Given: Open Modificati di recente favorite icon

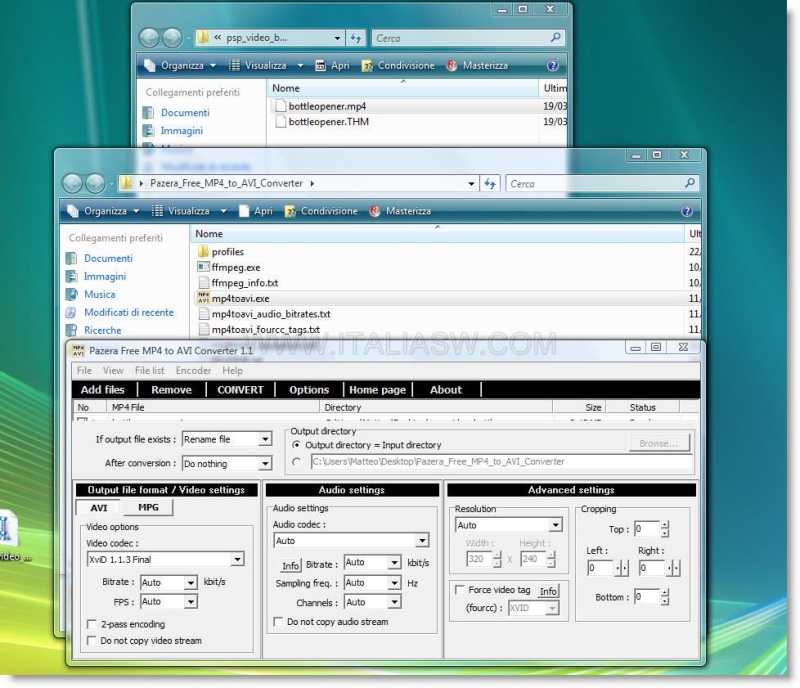Looking at the screenshot, I should (x=72, y=312).
